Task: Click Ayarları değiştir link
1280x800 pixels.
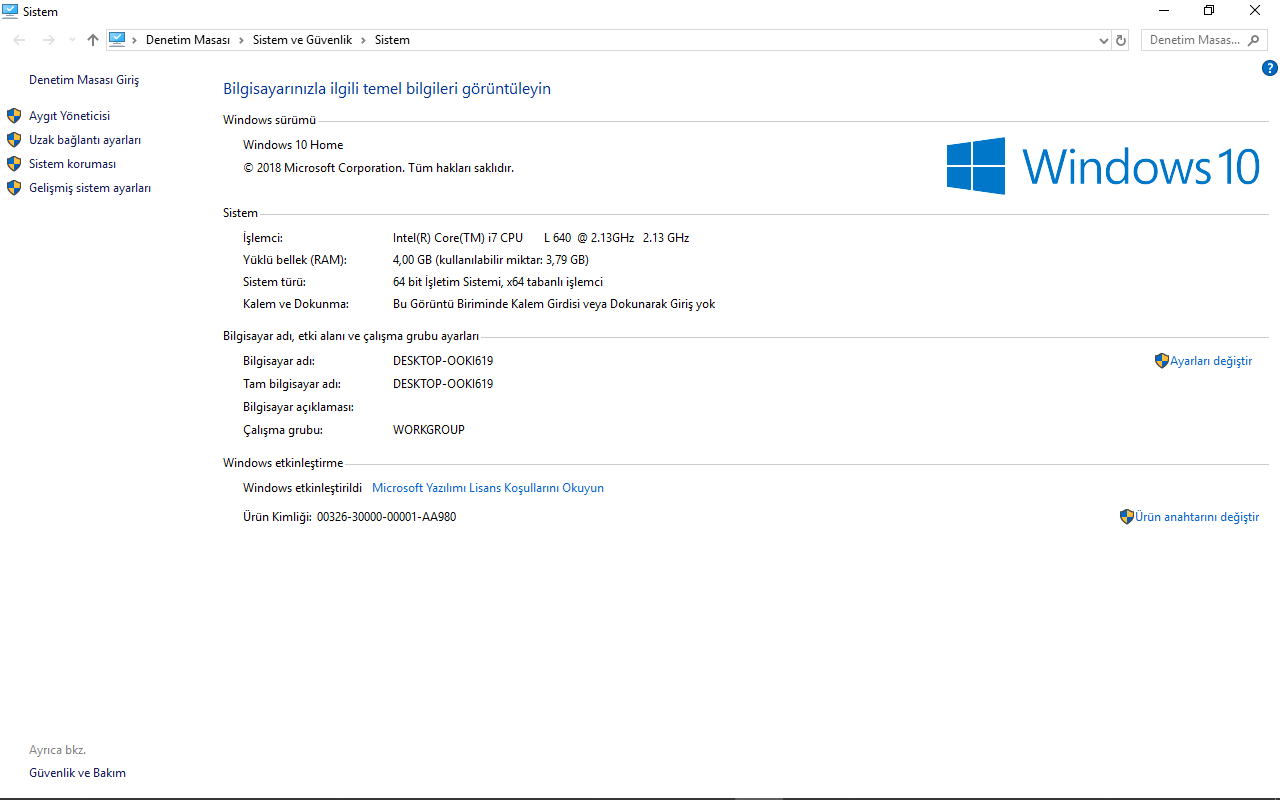Action: click(1211, 361)
